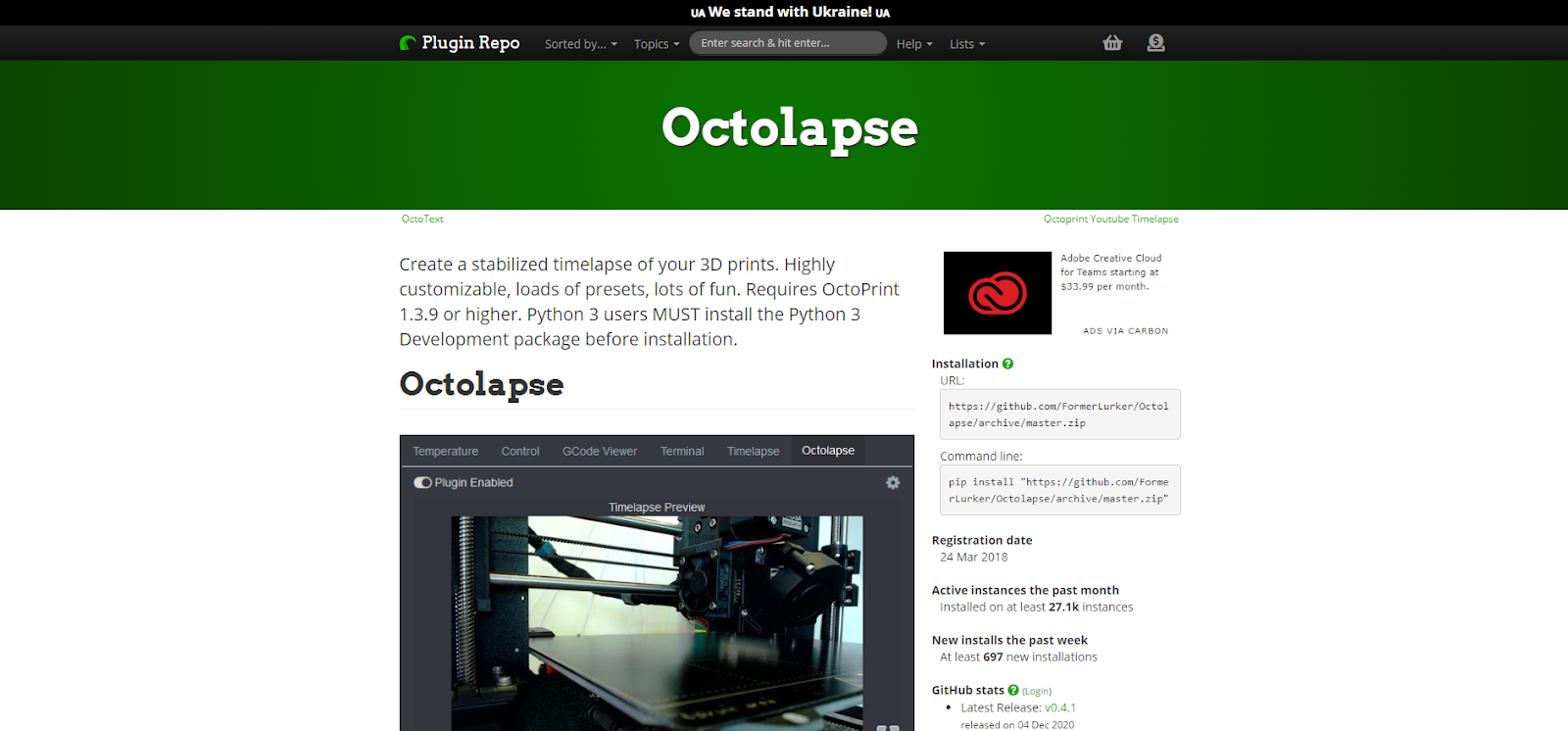1568x731 pixels.
Task: Go to next plugin Octoprint Youtube Timelapse
Action: pyautogui.click(x=1111, y=219)
